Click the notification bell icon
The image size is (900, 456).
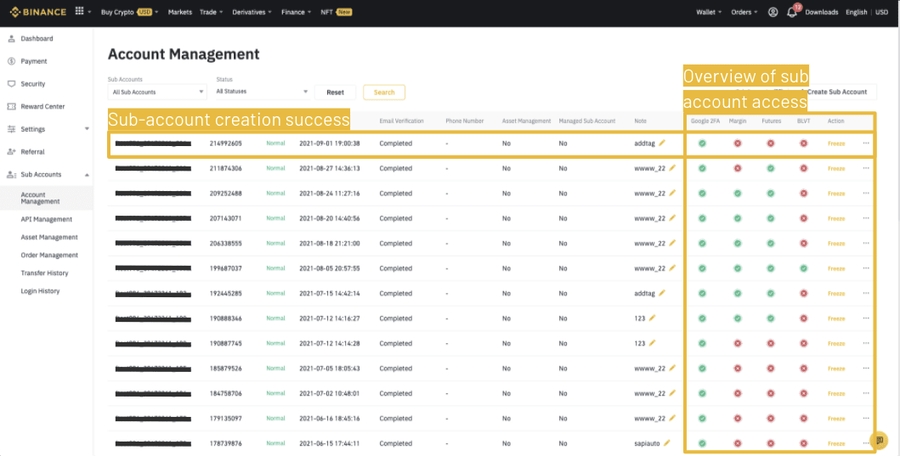click(792, 12)
